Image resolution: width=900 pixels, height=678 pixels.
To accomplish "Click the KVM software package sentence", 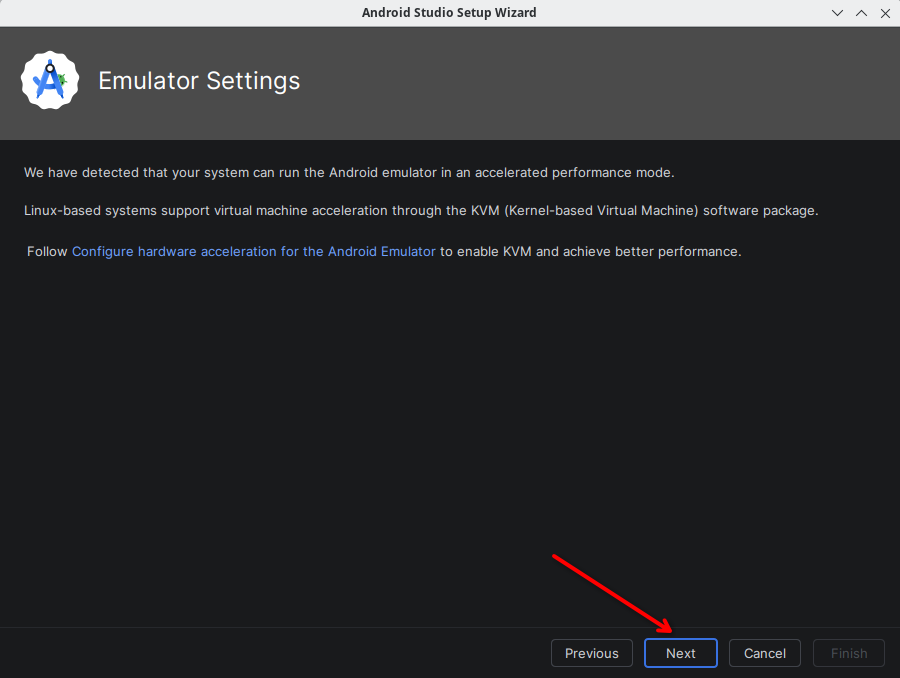I will [x=421, y=211].
